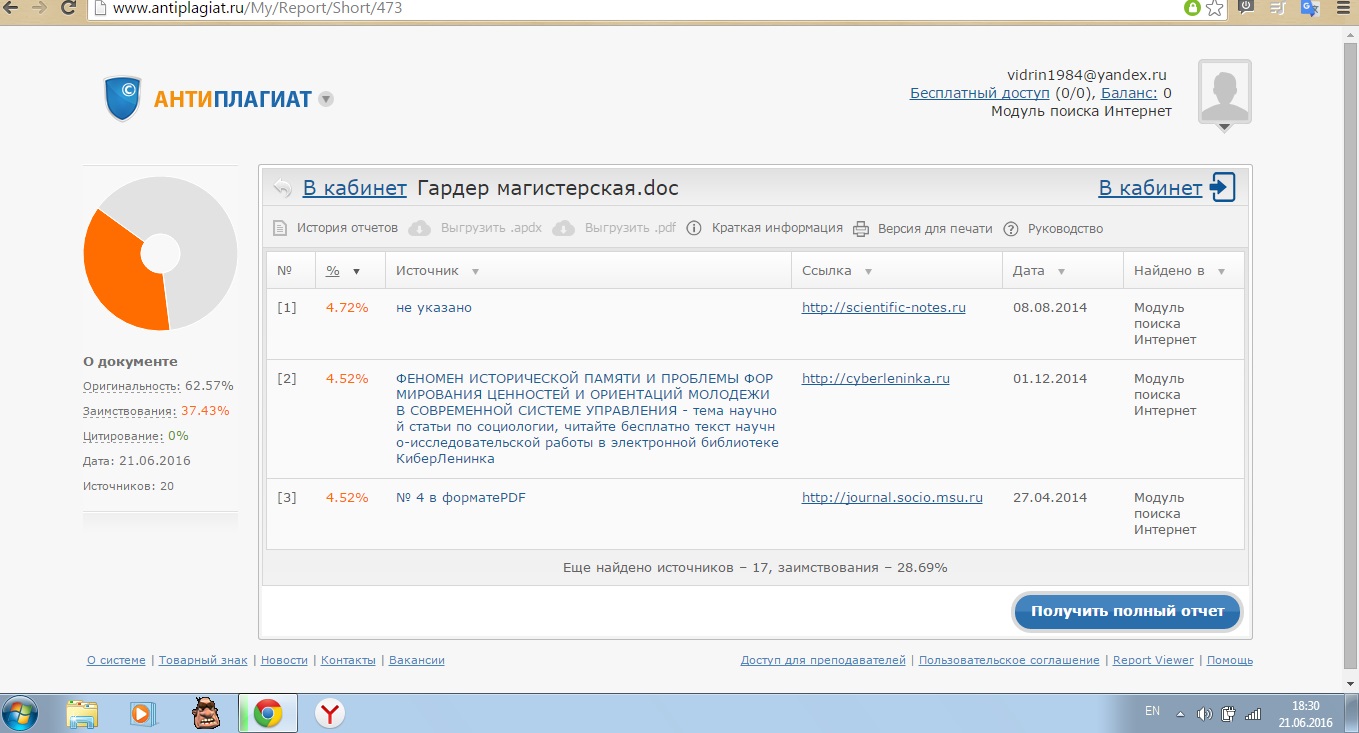Open the Дата column sort dropdown
Viewport: 1359px width, 733px height.
[1061, 271]
